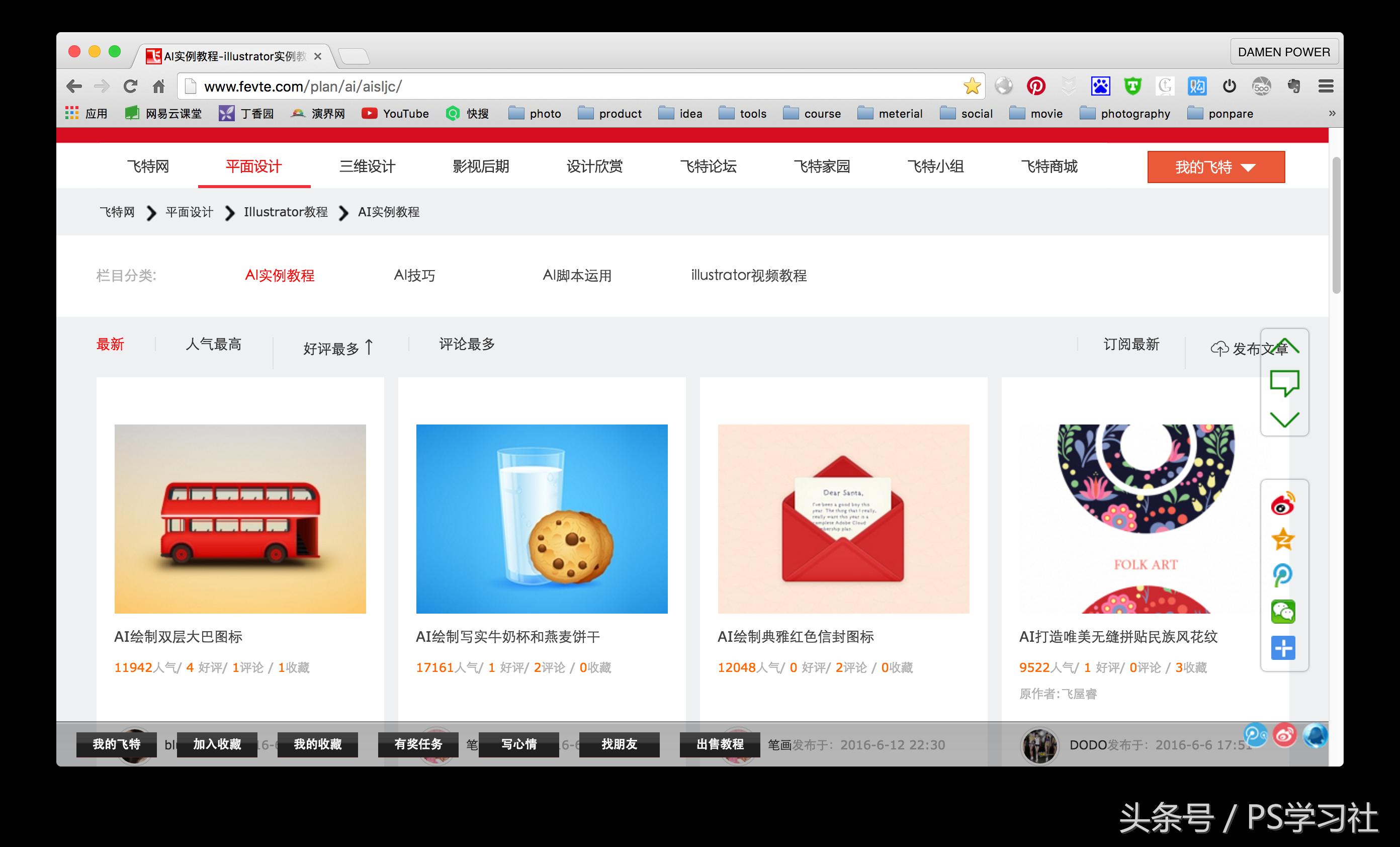
Task: Switch to the 三维设计 navigation tab
Action: 367,166
